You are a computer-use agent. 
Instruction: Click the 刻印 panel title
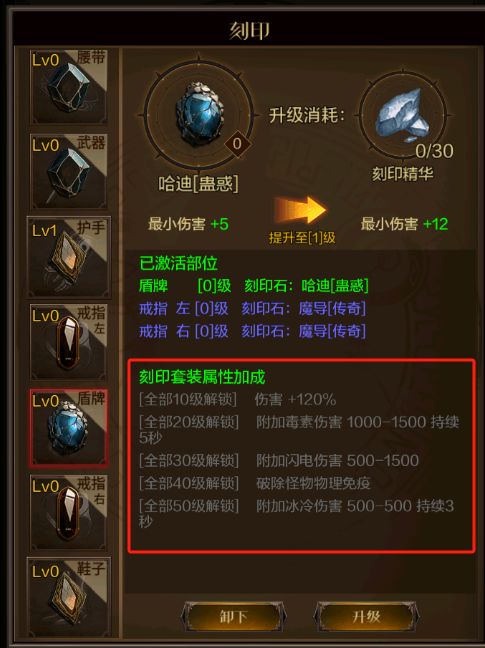point(250,30)
